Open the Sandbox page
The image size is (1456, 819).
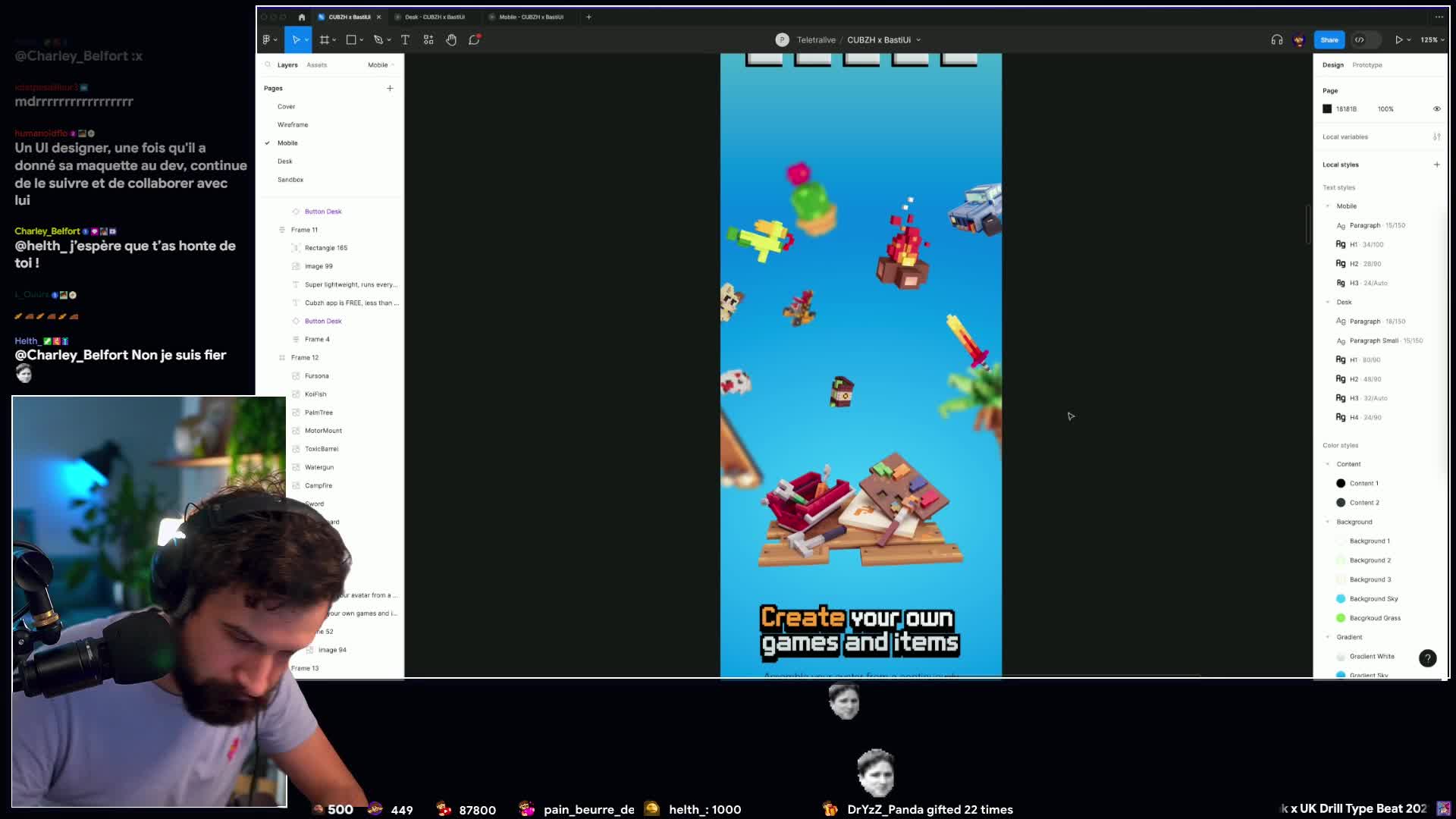point(290,179)
